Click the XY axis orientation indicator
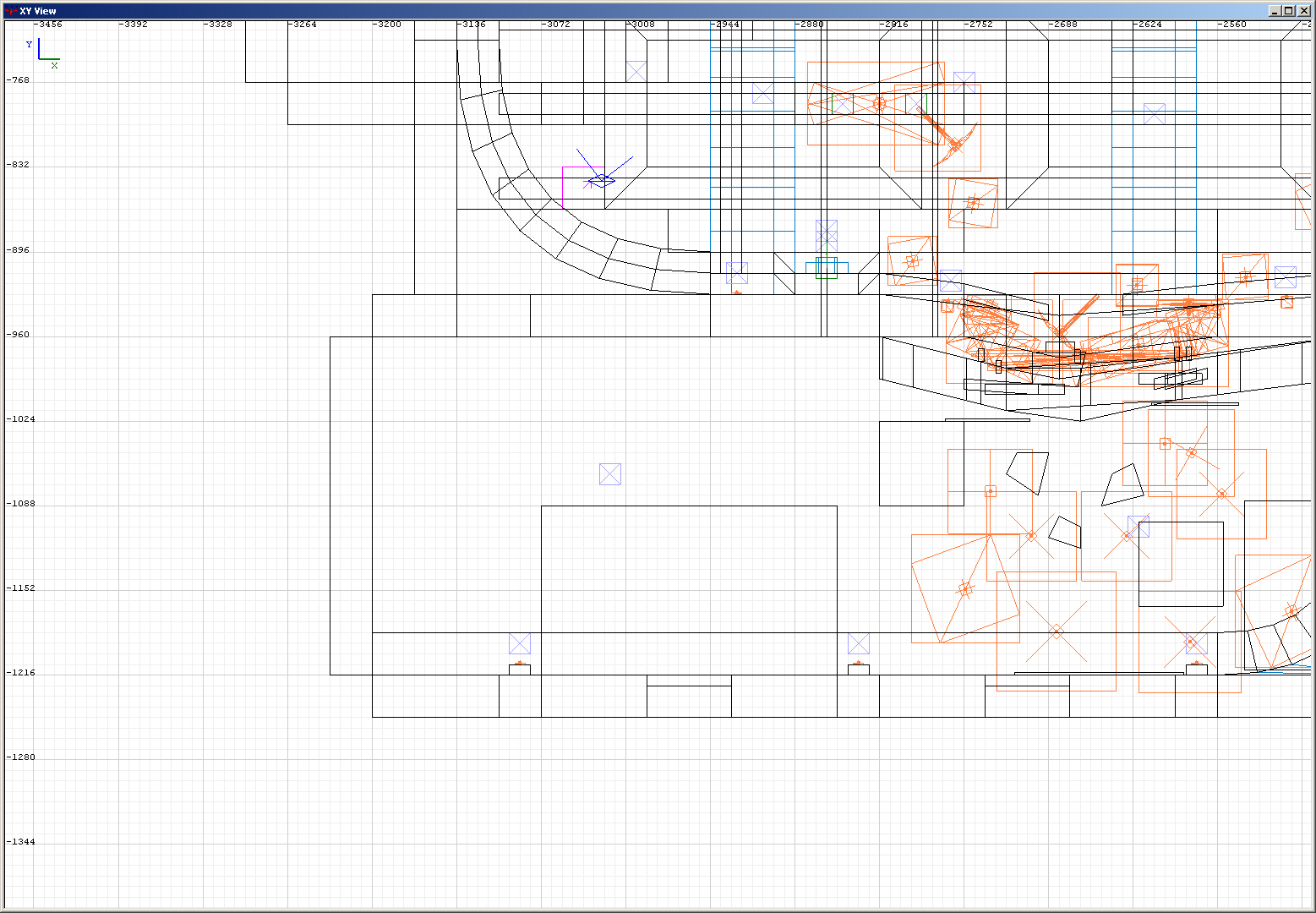Screen dimensions: 1316x913 pyautogui.click(x=44, y=54)
